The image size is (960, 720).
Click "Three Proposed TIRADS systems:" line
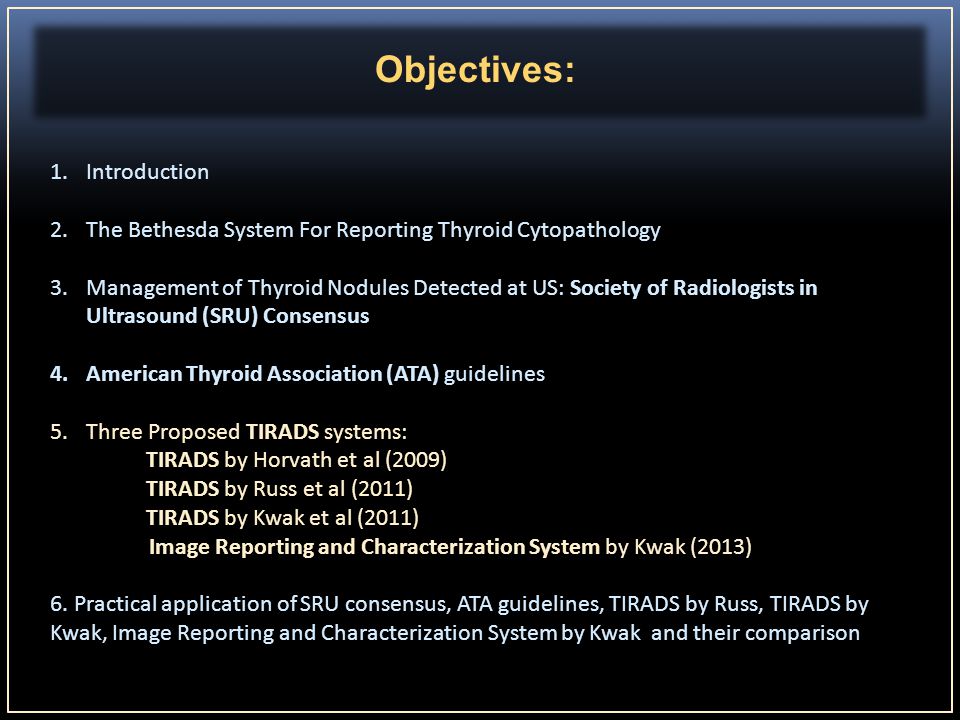pos(246,432)
